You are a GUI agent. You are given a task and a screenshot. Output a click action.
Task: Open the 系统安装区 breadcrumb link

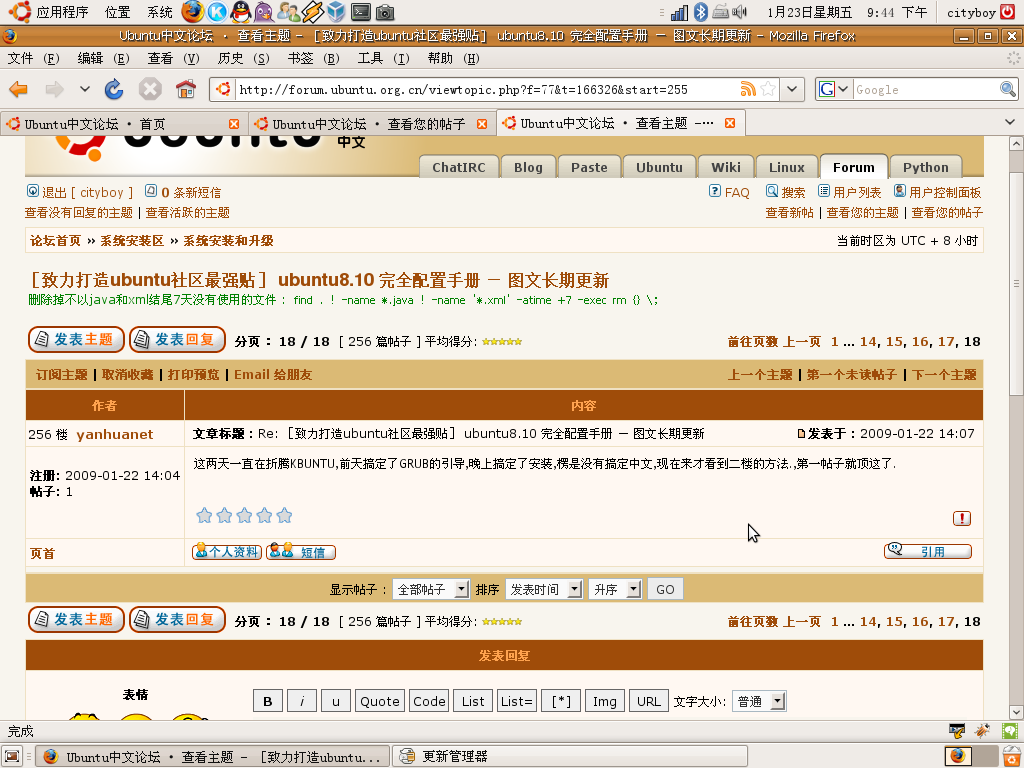coord(132,240)
